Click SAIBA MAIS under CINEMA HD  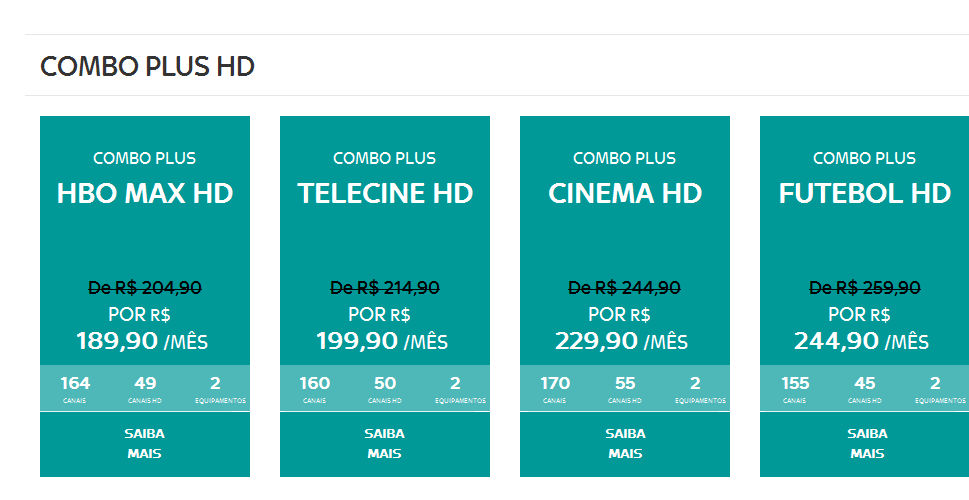tap(625, 444)
